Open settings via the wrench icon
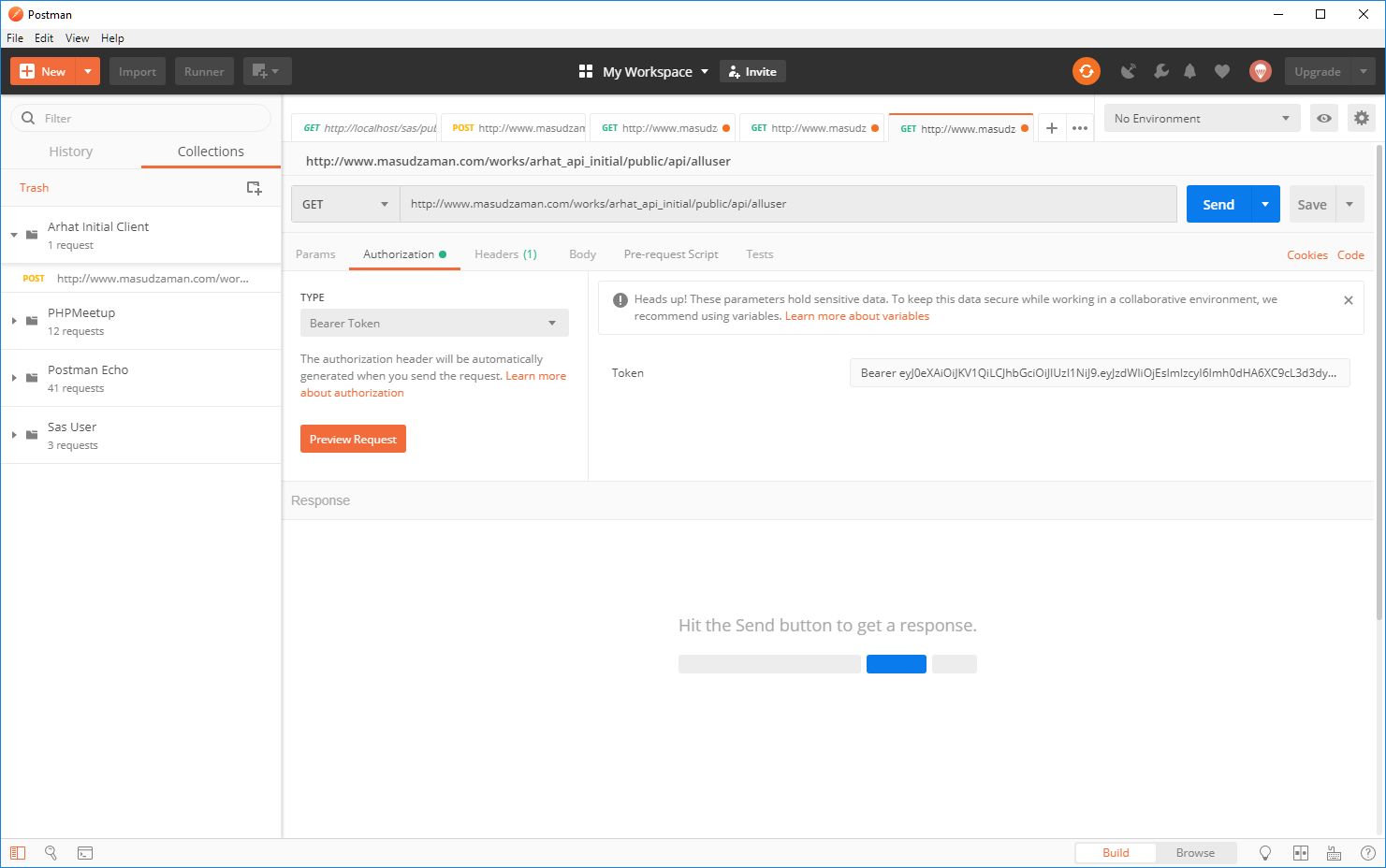This screenshot has width=1386, height=868. point(1160,71)
